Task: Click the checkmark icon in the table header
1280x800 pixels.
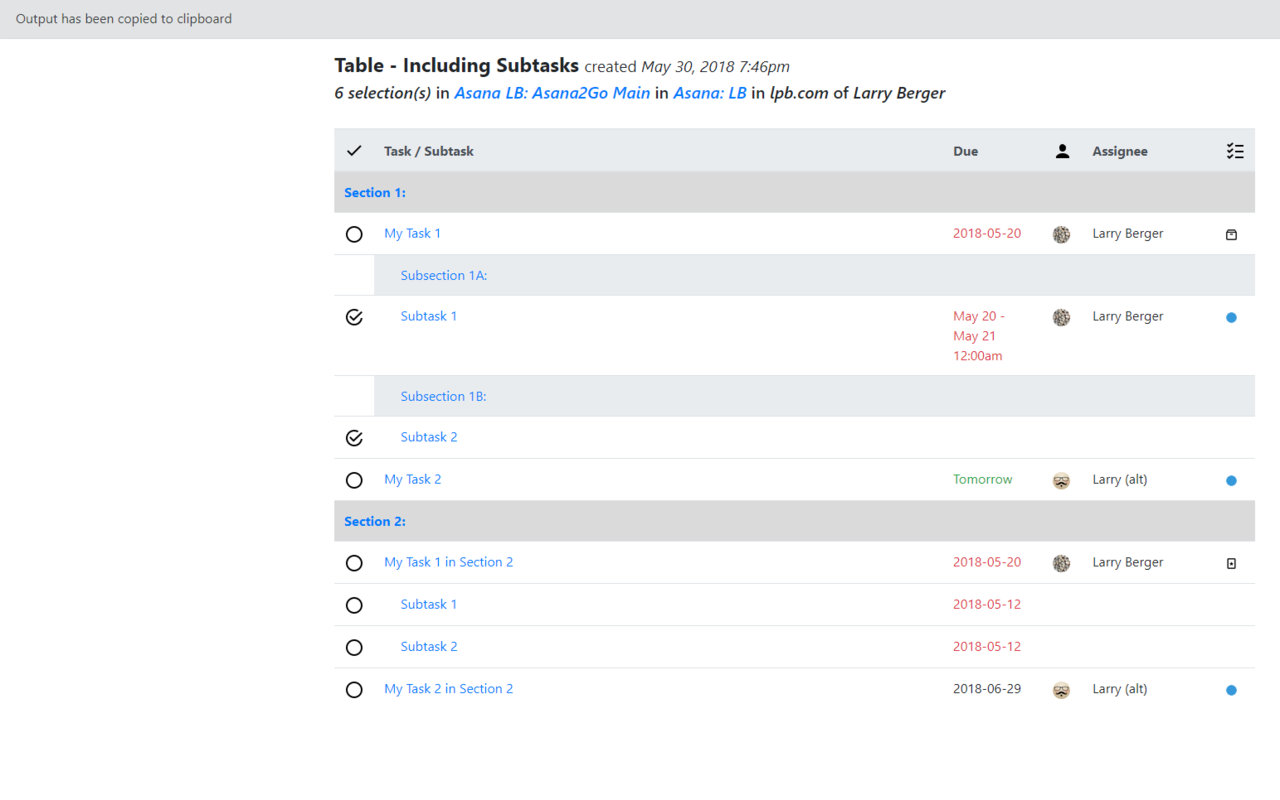Action: pyautogui.click(x=354, y=150)
